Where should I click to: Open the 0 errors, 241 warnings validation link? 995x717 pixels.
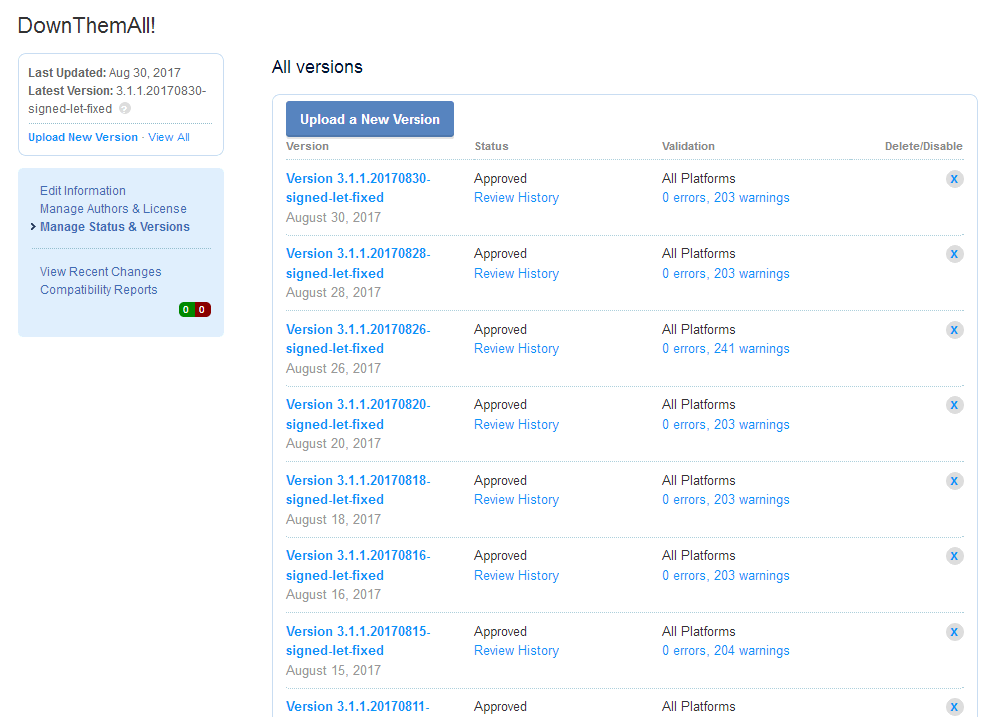point(726,349)
